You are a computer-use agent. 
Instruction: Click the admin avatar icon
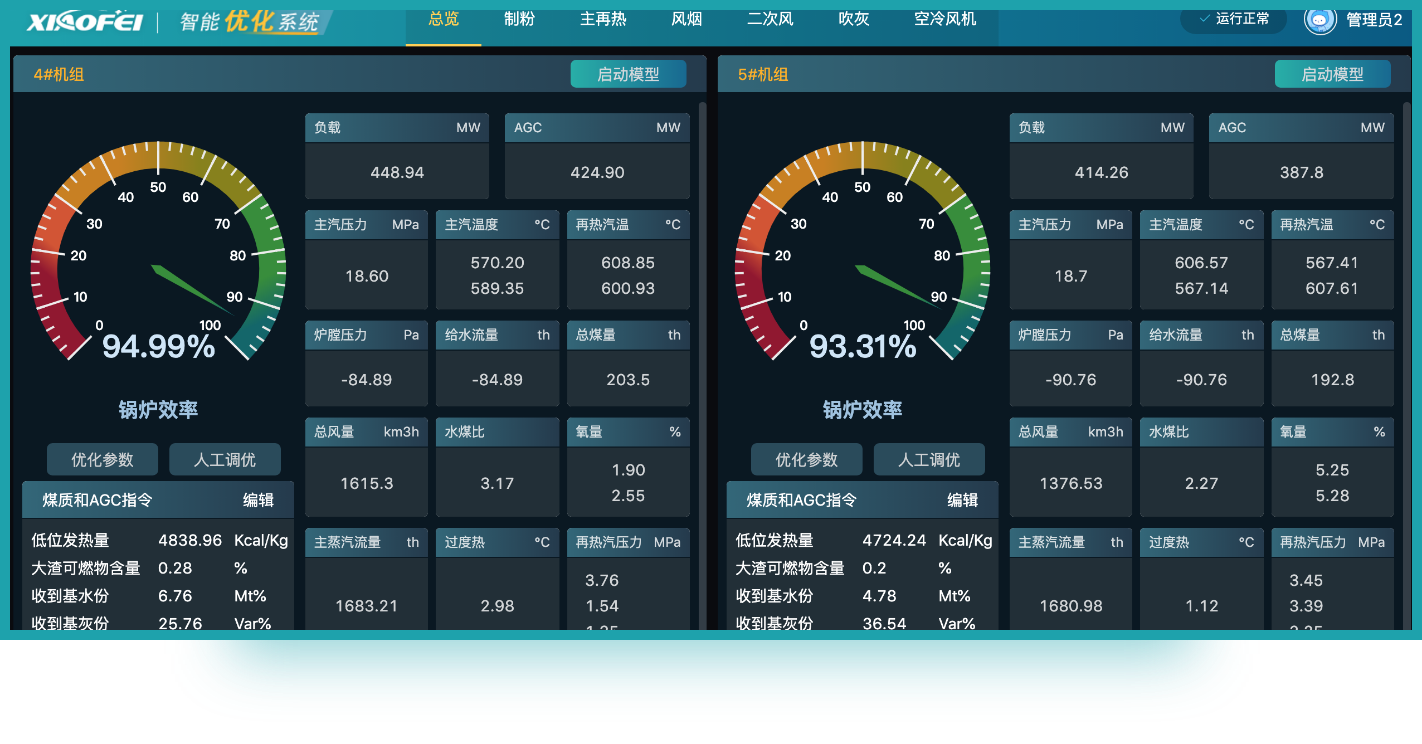tap(1320, 19)
